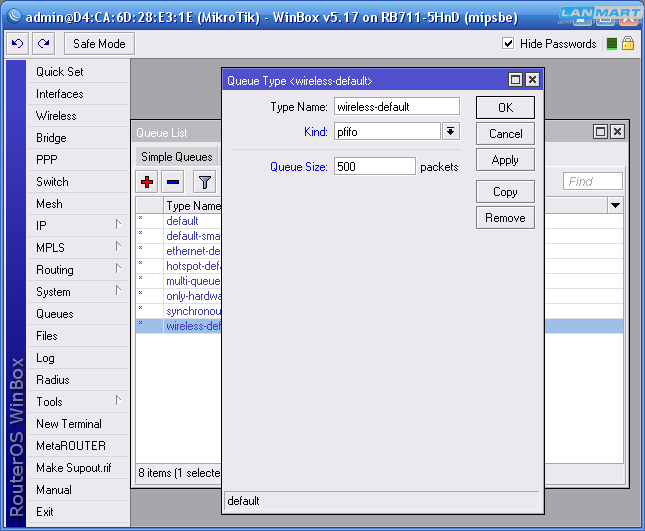Expand the Routing submenu
645x531 pixels.
[118, 269]
